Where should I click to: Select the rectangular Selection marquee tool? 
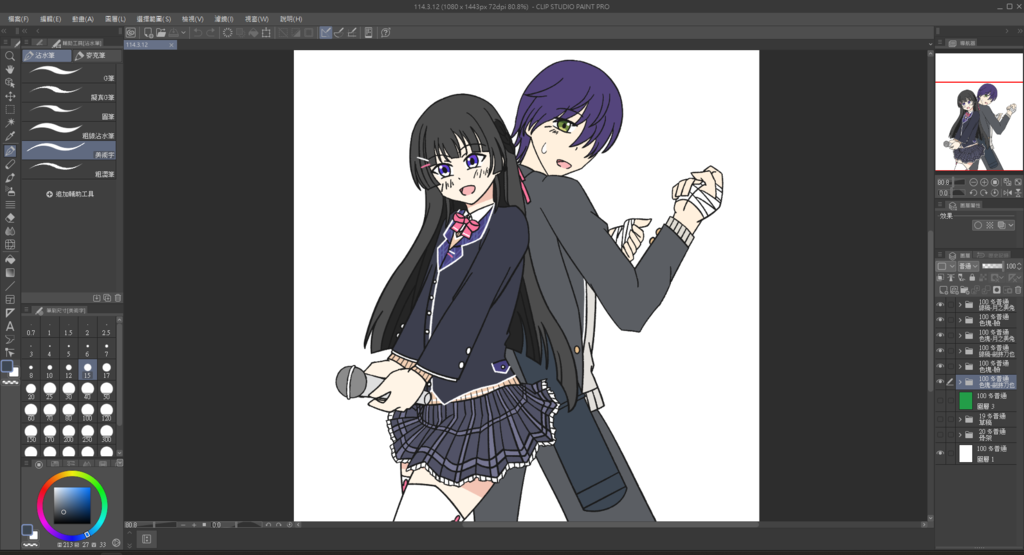coord(10,110)
